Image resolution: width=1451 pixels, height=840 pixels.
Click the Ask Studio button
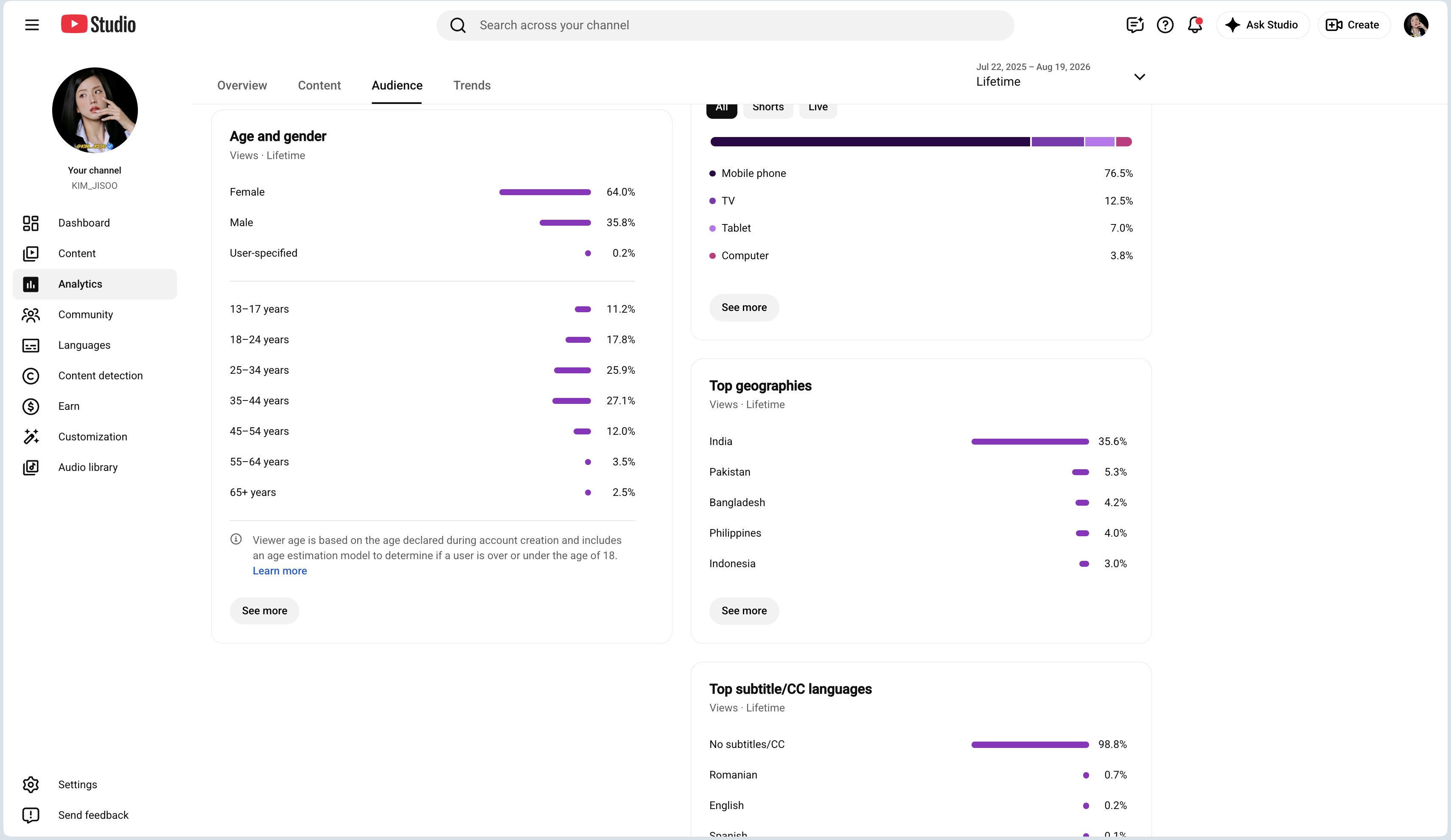click(1262, 25)
